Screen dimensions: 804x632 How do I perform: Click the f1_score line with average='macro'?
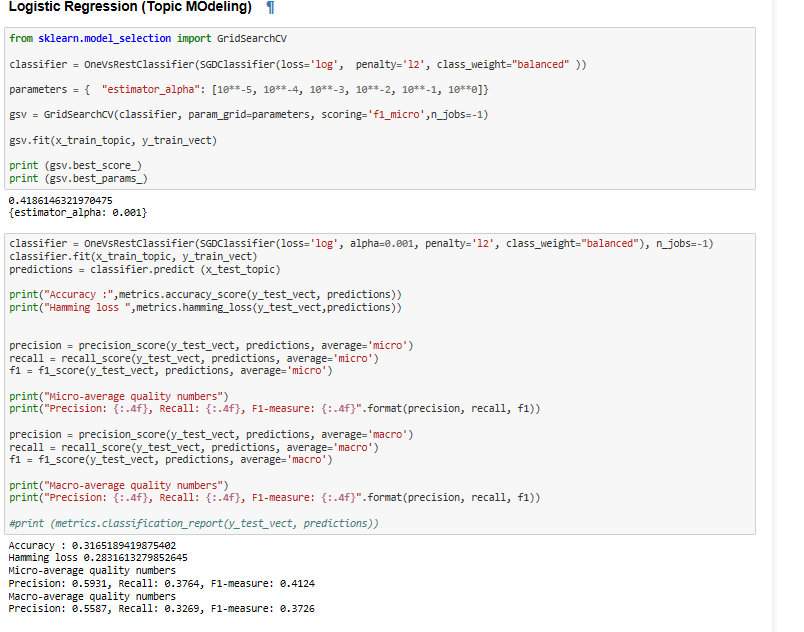pos(171,460)
